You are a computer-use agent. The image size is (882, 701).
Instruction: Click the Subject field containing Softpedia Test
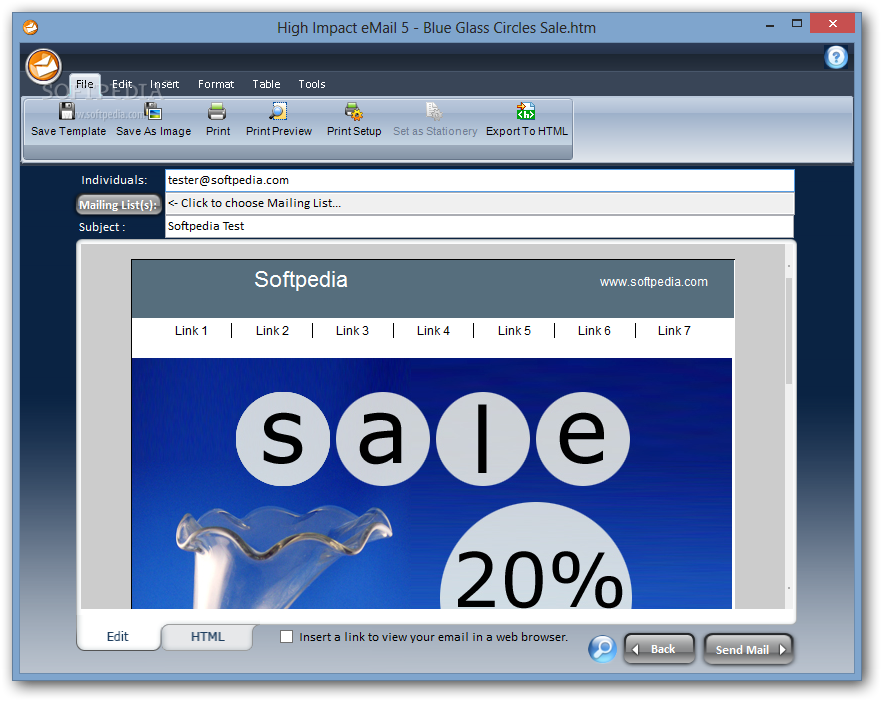[479, 226]
